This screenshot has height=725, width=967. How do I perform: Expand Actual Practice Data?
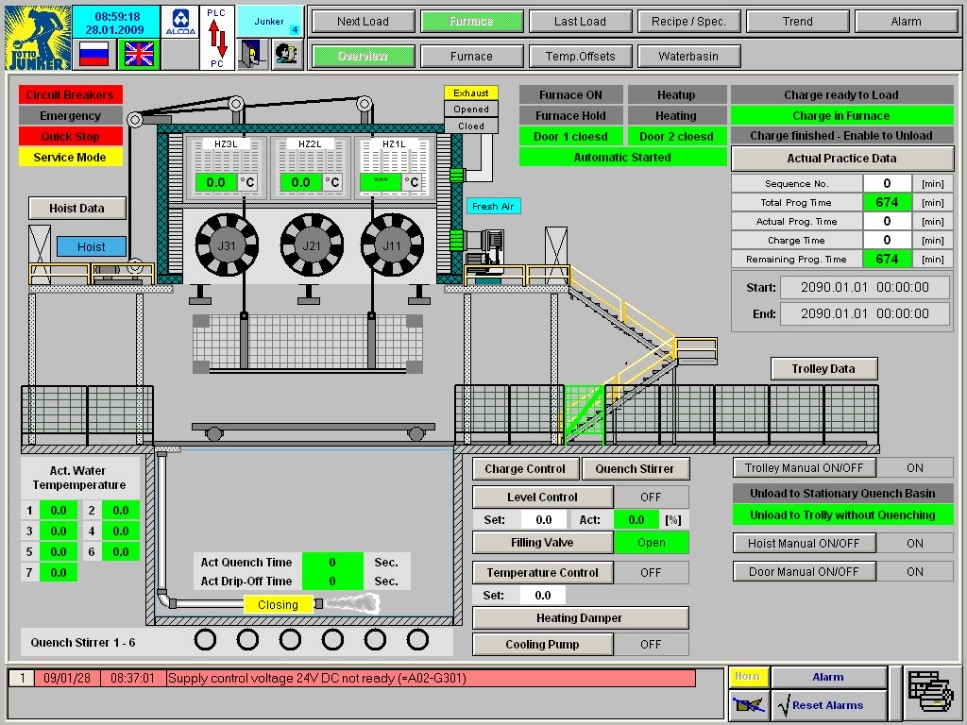842,158
